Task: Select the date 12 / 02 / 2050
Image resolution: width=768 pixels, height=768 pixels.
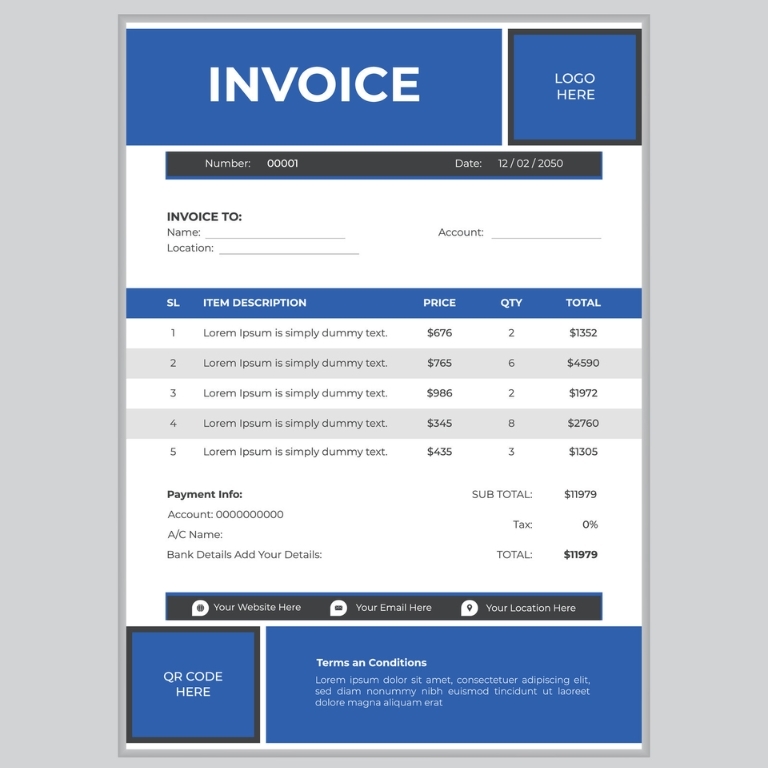Action: [530, 164]
